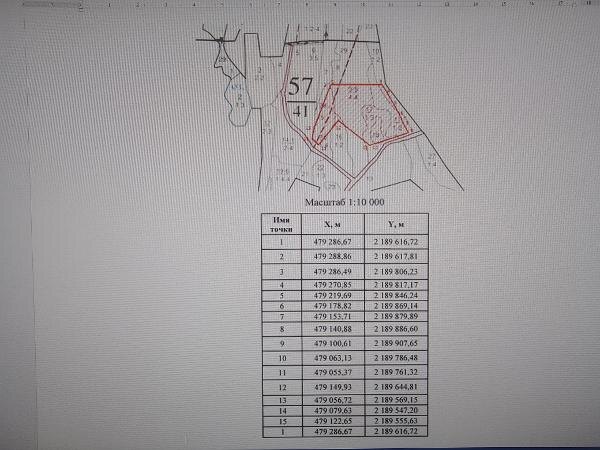Image resolution: width=600 pixels, height=450 pixels.
Task: Select cell 479 219,69
Action: [333, 296]
